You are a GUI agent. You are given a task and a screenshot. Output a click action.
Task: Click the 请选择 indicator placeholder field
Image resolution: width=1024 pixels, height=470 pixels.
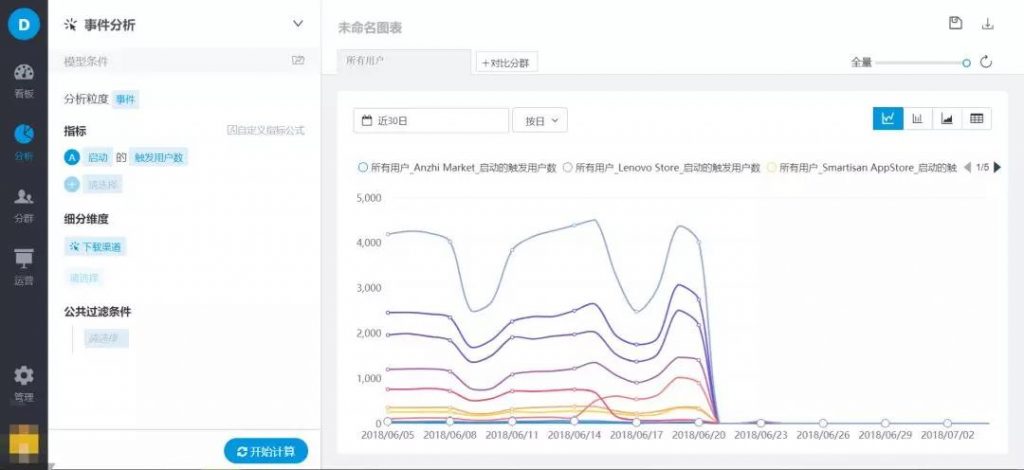[x=103, y=185]
